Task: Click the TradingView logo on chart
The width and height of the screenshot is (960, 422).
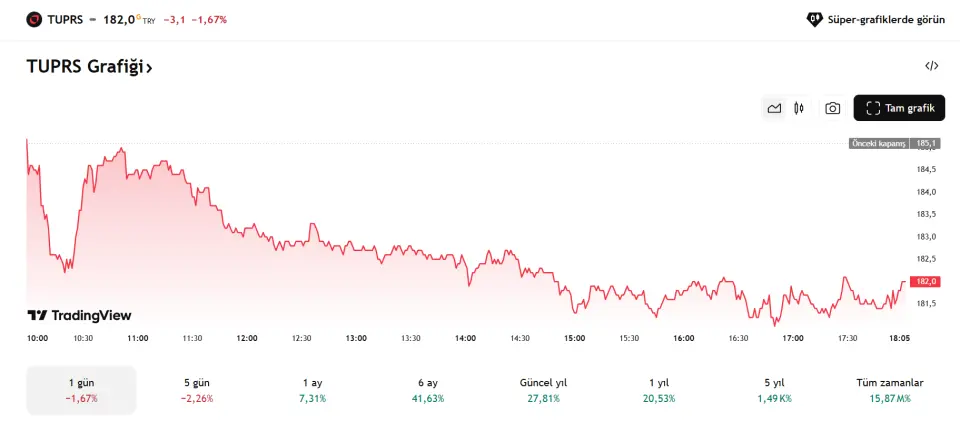Action: point(79,315)
